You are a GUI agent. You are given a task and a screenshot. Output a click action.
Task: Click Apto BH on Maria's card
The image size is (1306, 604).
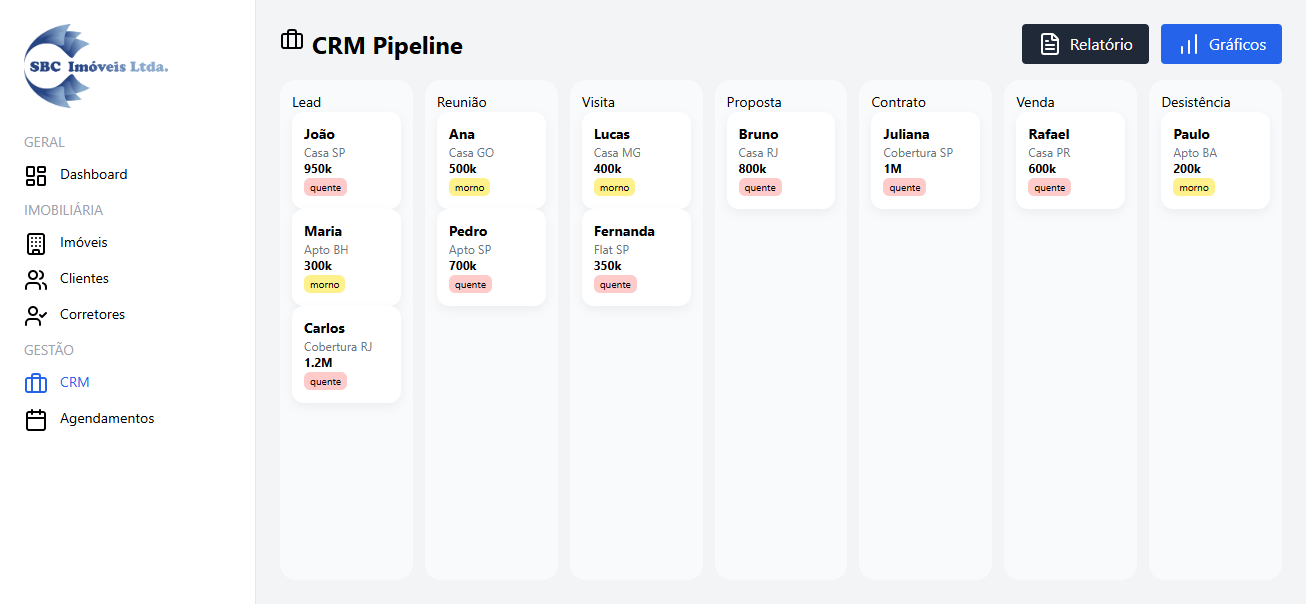click(326, 250)
